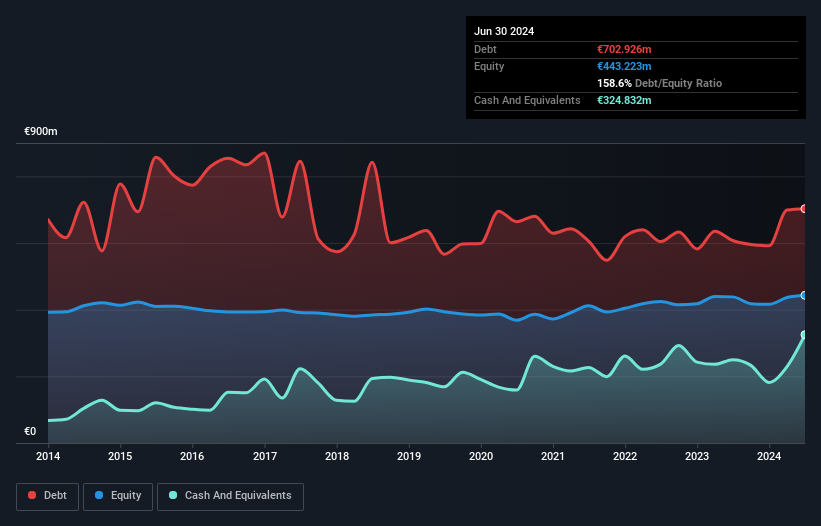Click the 2017 x-axis label
This screenshot has height=526, width=821.
coord(264,456)
